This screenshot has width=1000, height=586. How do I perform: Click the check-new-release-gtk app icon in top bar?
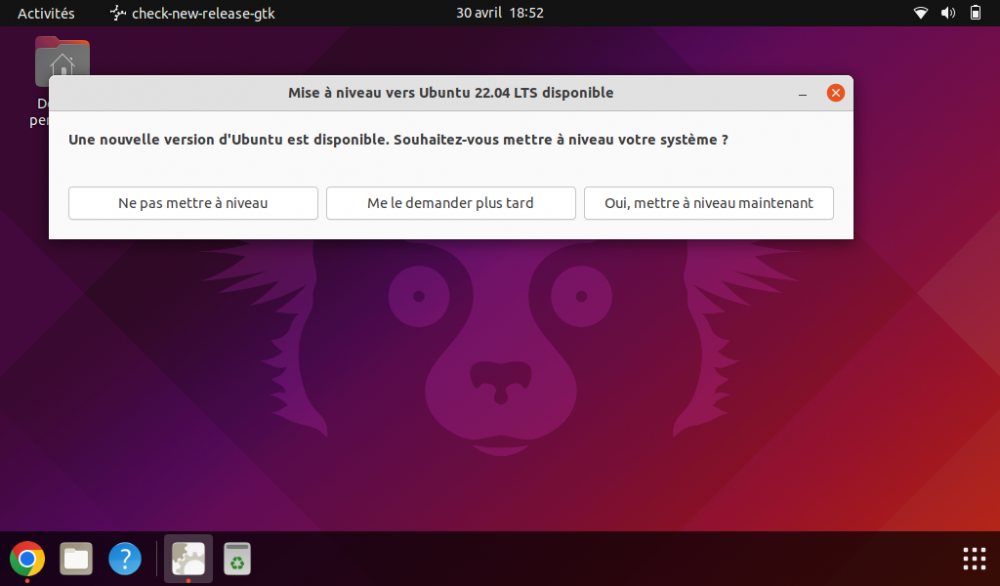coord(117,13)
